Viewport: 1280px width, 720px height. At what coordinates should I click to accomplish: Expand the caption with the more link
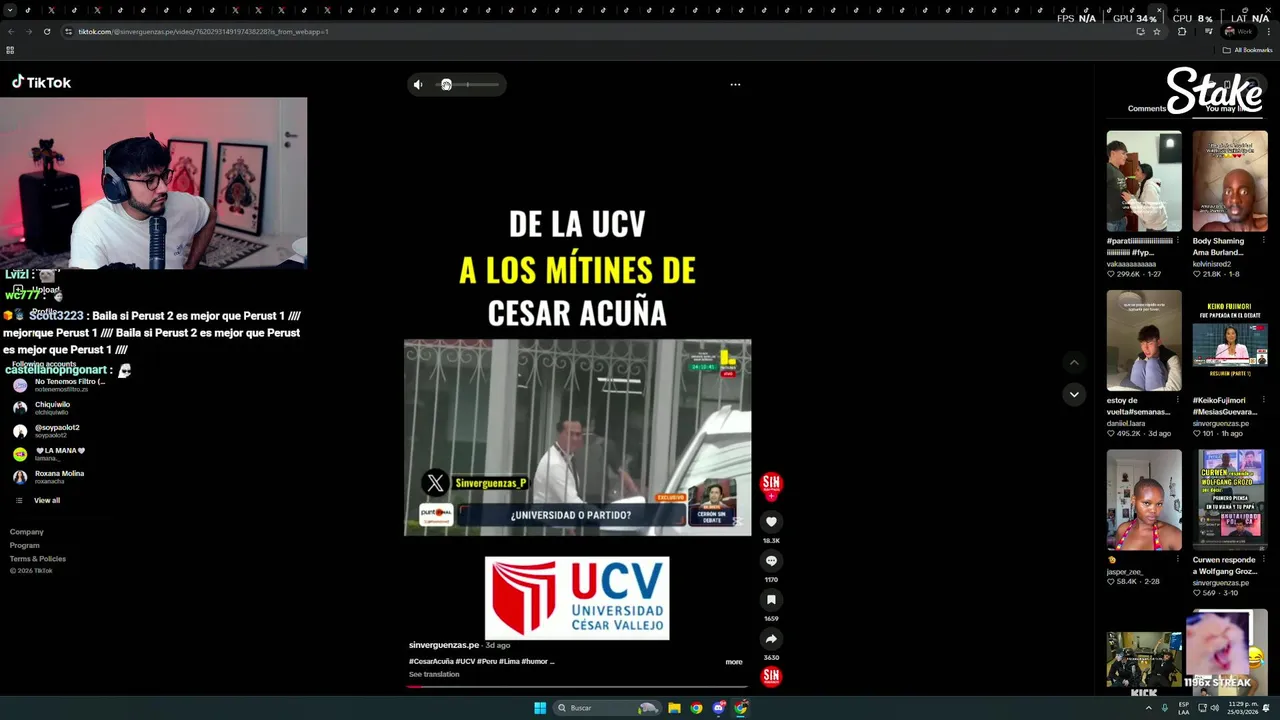734,662
